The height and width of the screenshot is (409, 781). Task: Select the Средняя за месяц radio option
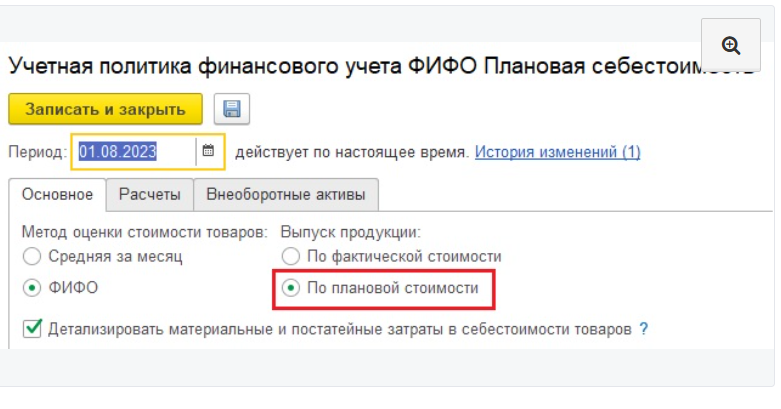coord(33,257)
